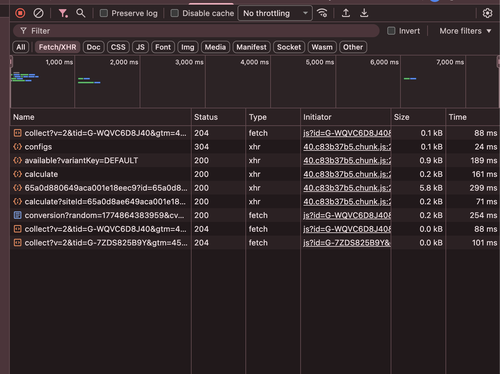Select the configs request row
The image size is (500, 374).
click(255, 147)
